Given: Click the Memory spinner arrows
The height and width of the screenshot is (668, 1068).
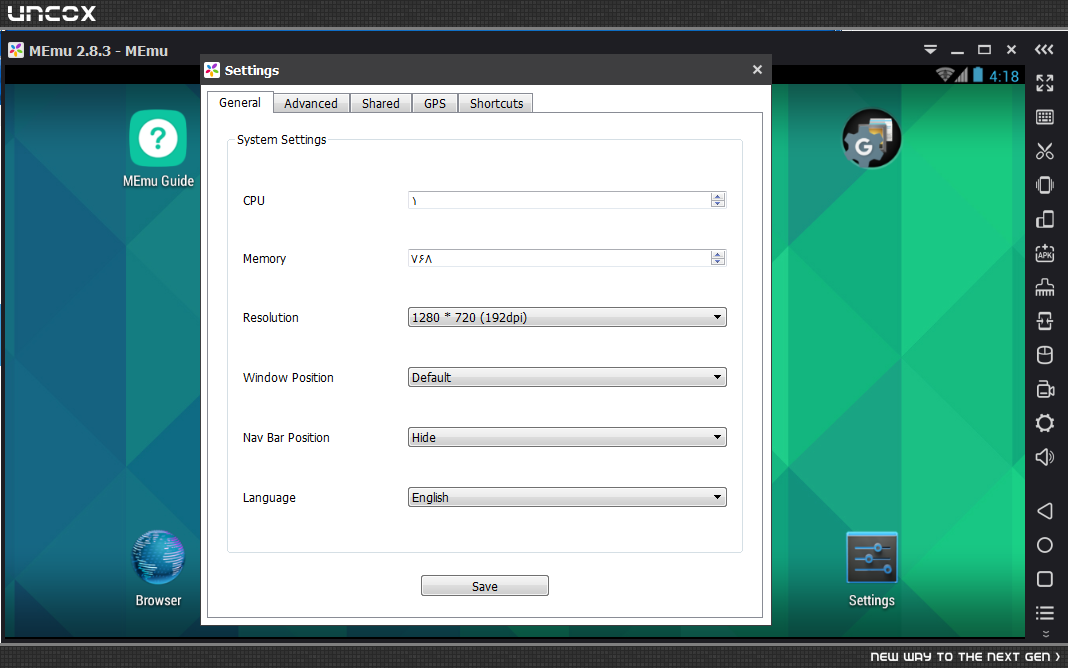Looking at the screenshot, I should (718, 258).
